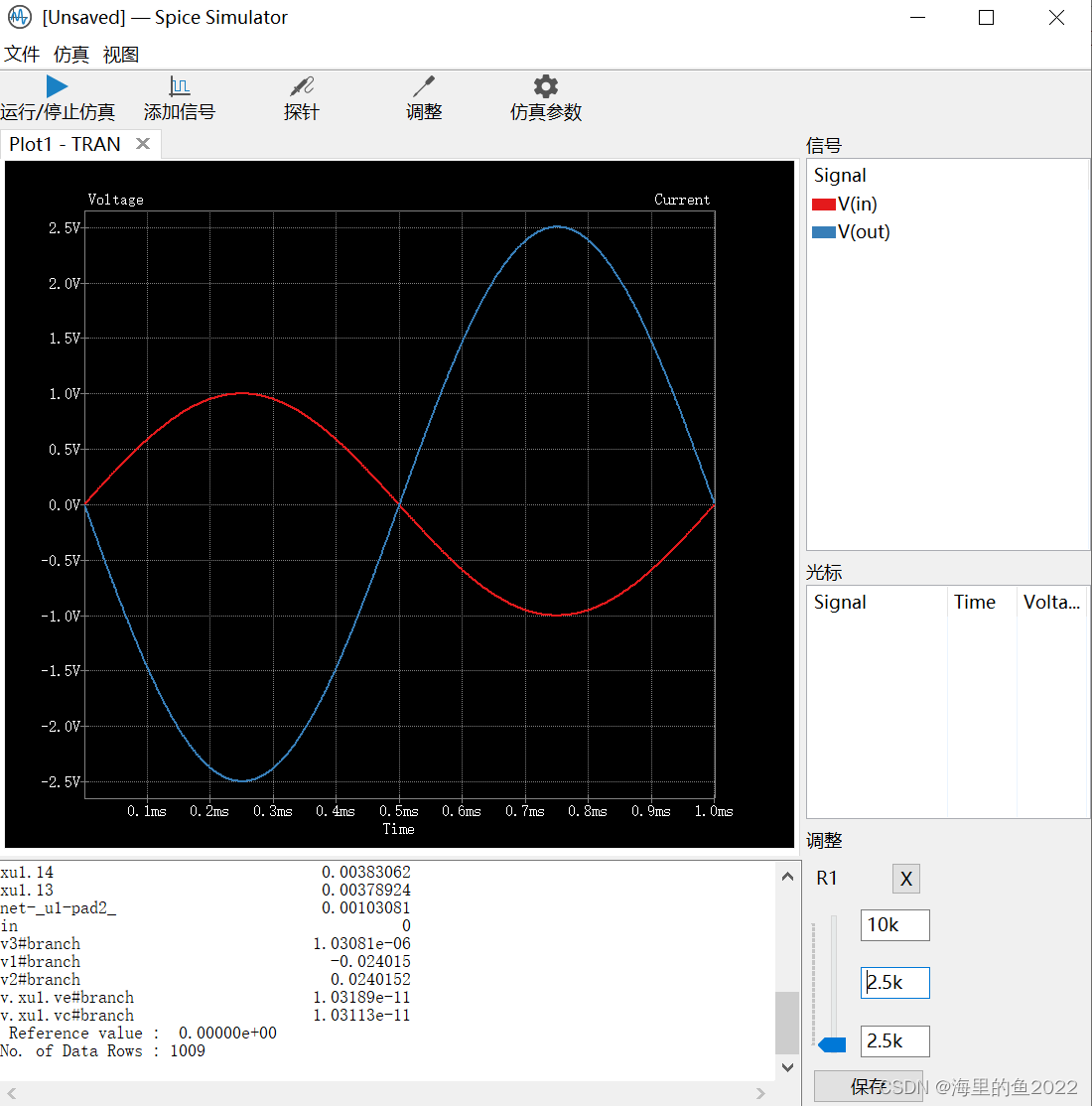The image size is (1092, 1106).
Task: Click the R1 slider handle
Action: (832, 1043)
